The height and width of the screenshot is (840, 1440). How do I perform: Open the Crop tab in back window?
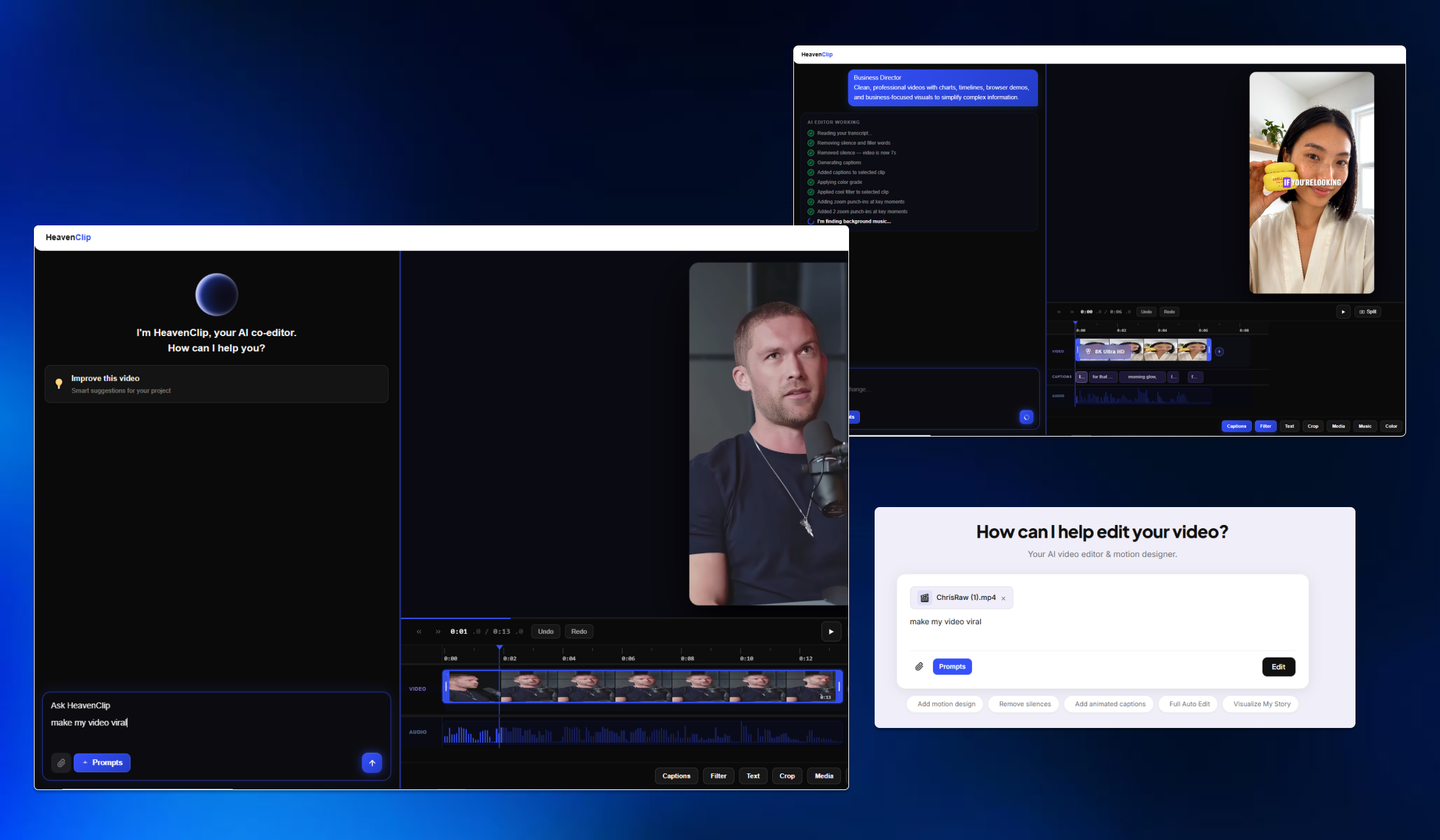coord(1313,426)
